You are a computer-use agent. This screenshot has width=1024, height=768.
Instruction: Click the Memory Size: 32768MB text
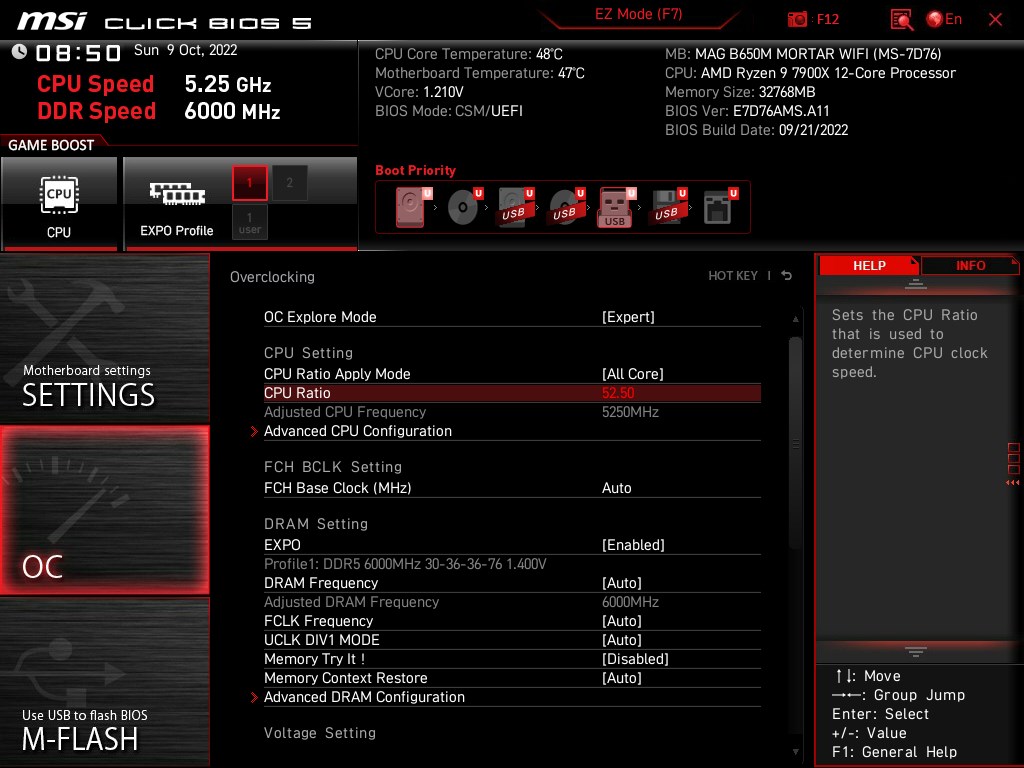tap(740, 92)
